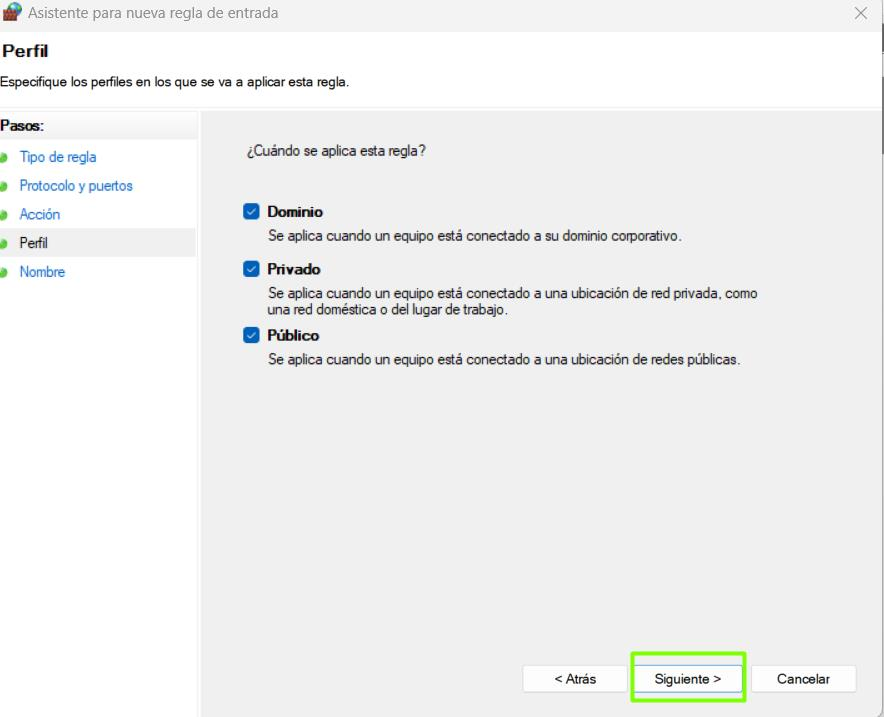Image resolution: width=884 pixels, height=717 pixels.
Task: Click the question '¿Cuándo se aplica esta regla?'
Action: pos(336,151)
